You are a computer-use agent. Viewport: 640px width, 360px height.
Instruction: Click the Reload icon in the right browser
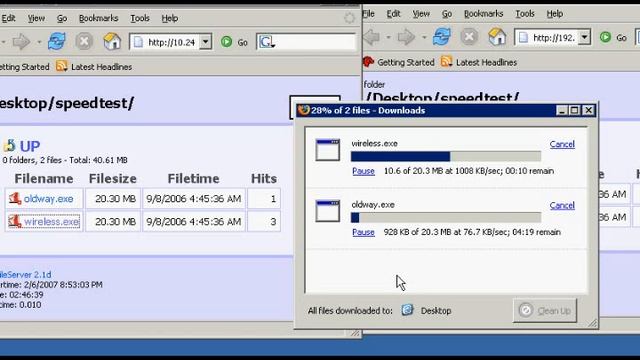tap(442, 37)
